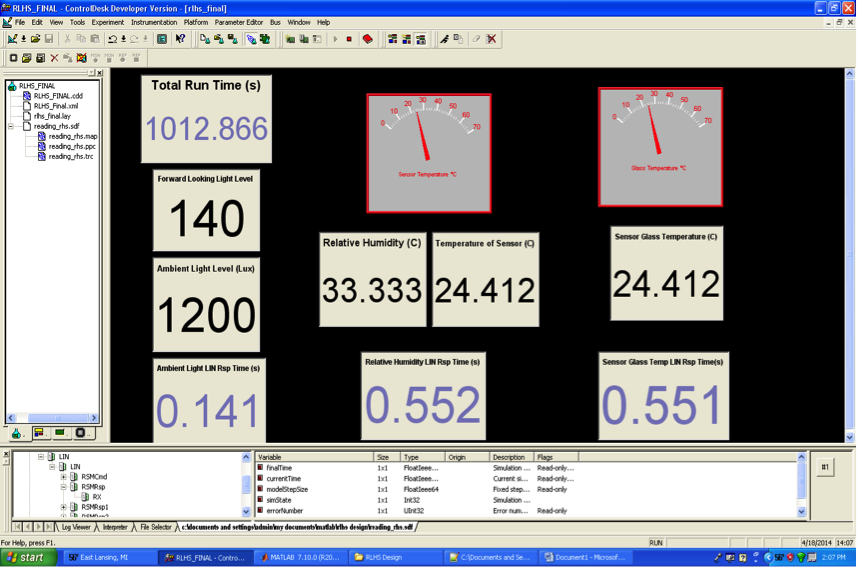Click the Paste clipboard toolbar icon
The width and height of the screenshot is (857, 567).
click(95, 39)
